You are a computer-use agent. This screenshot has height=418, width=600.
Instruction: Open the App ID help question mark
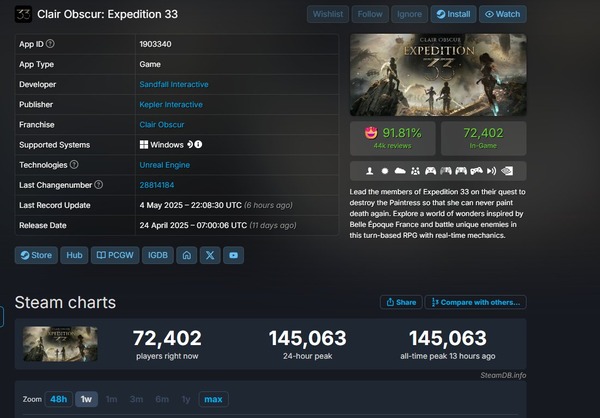50,44
